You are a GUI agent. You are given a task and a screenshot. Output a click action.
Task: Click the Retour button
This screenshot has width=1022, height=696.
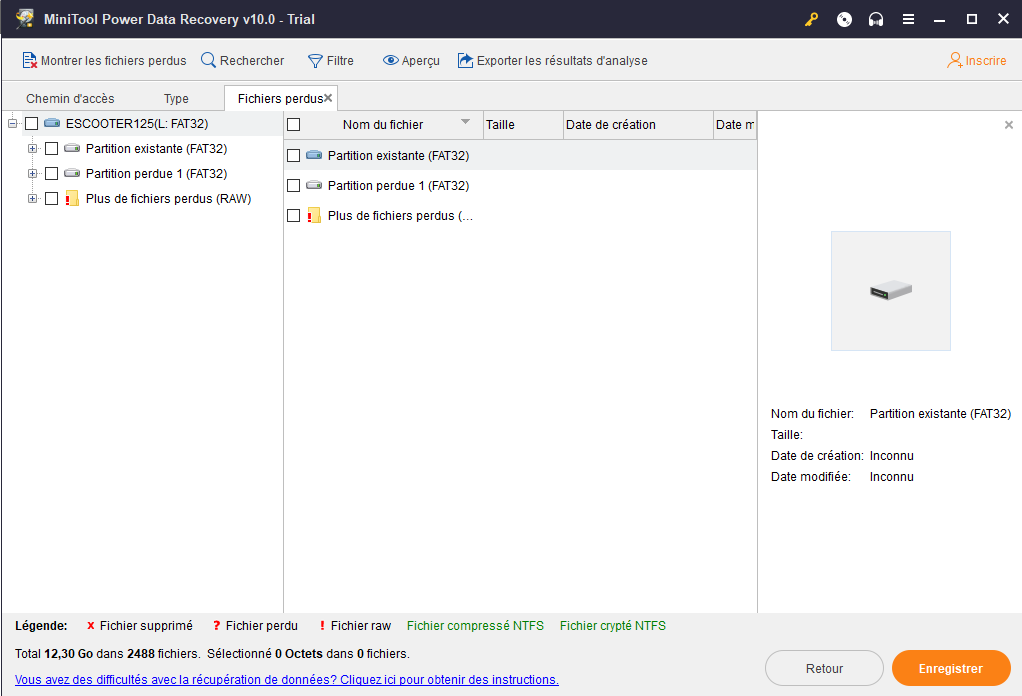[824, 669]
